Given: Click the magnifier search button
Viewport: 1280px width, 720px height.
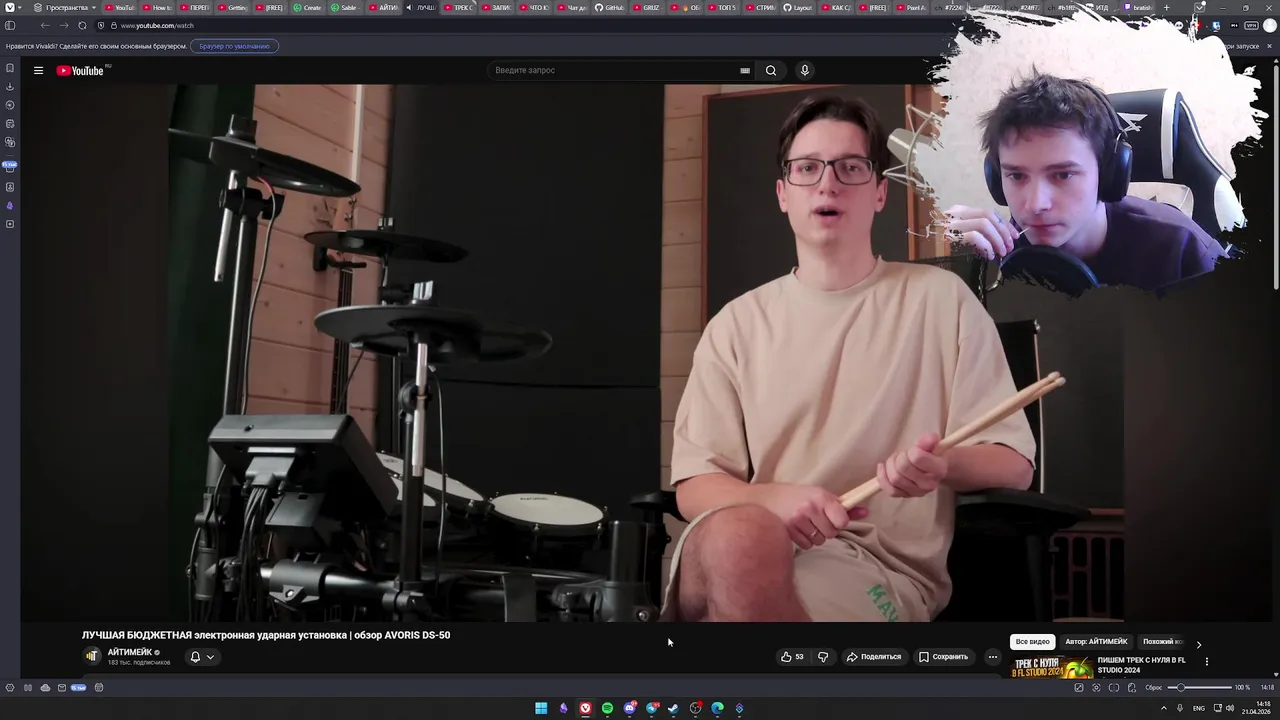Looking at the screenshot, I should point(771,70).
